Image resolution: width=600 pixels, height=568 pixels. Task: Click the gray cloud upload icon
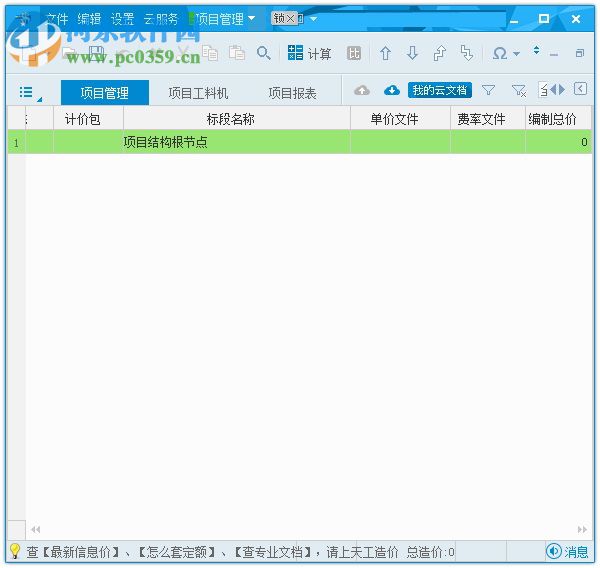click(x=362, y=90)
